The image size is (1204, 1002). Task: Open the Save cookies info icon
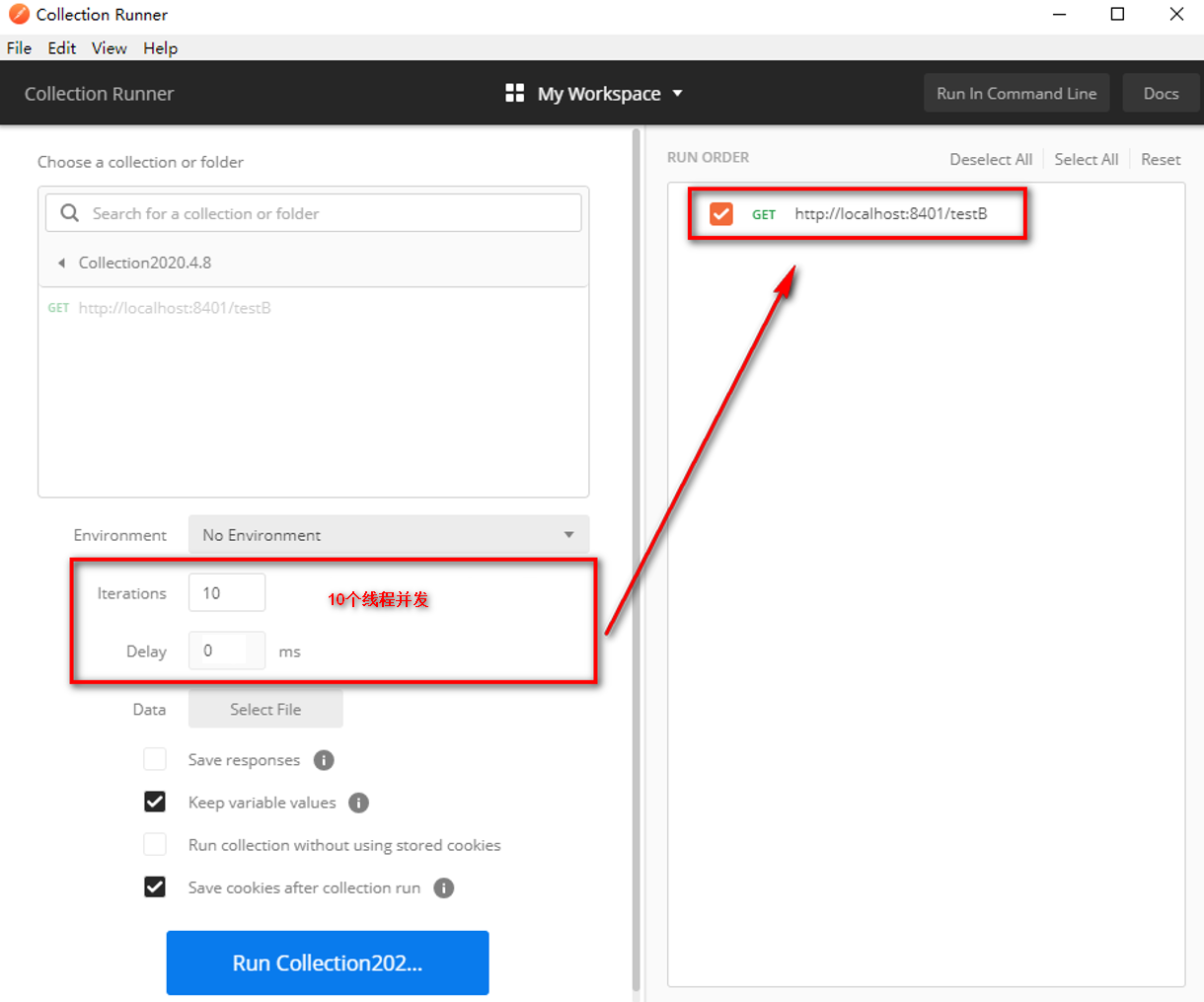point(444,887)
